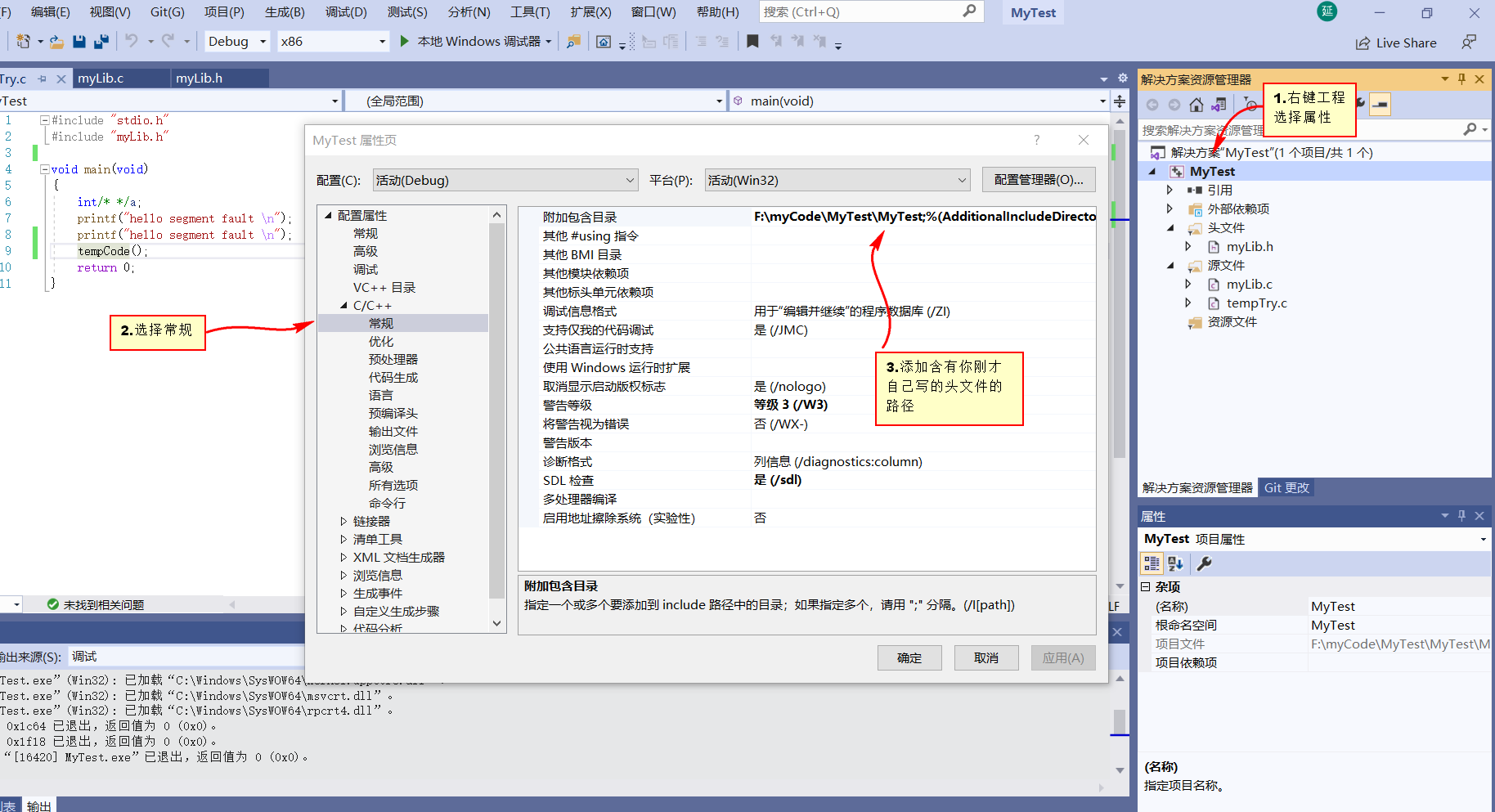
Task: Click the 应用(A) button
Action: tap(1063, 657)
